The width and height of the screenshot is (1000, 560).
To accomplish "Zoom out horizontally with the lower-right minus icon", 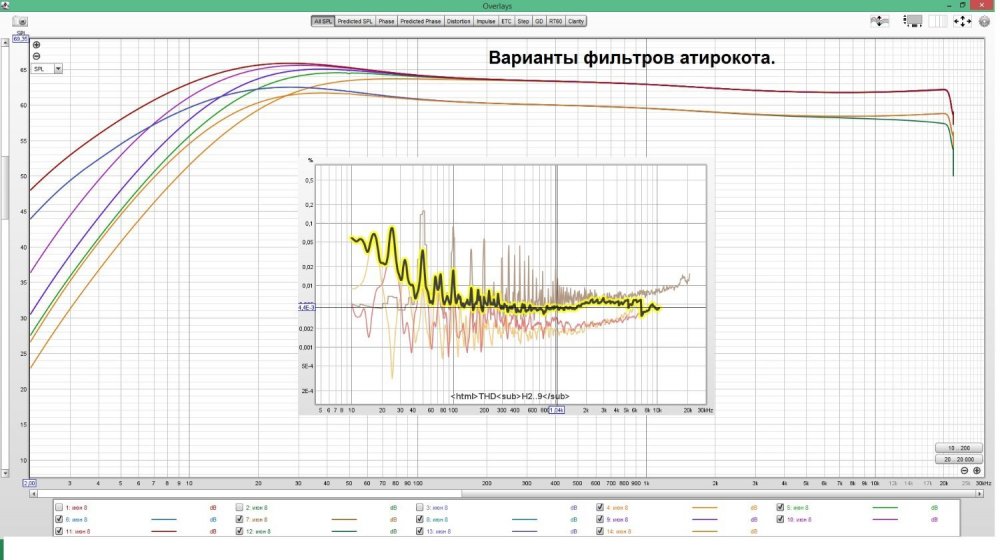I will coord(964,471).
